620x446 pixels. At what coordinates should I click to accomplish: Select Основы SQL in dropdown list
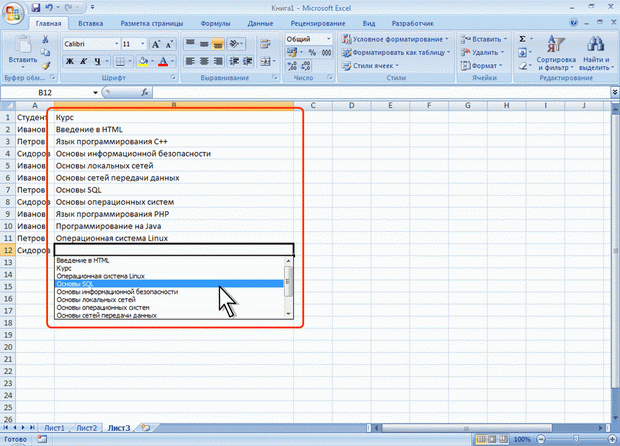point(169,284)
